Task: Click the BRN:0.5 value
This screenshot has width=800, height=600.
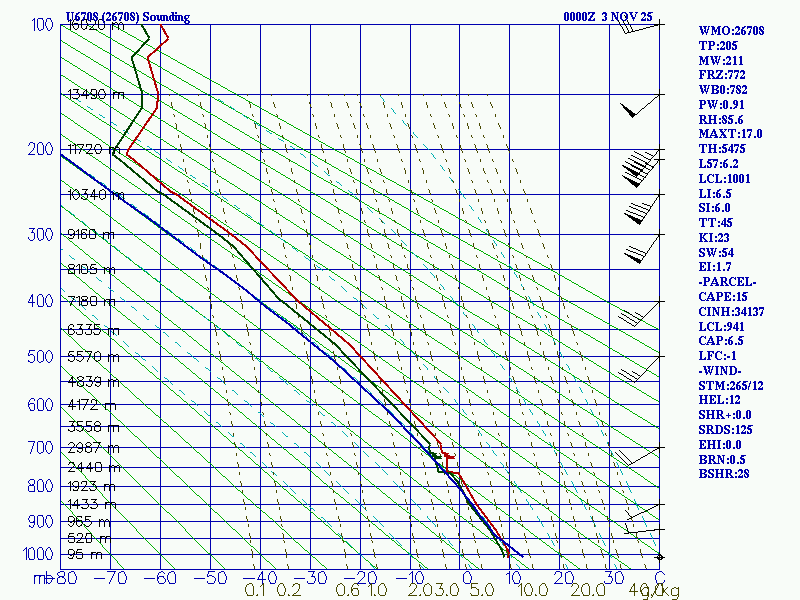Action: pyautogui.click(x=720, y=460)
